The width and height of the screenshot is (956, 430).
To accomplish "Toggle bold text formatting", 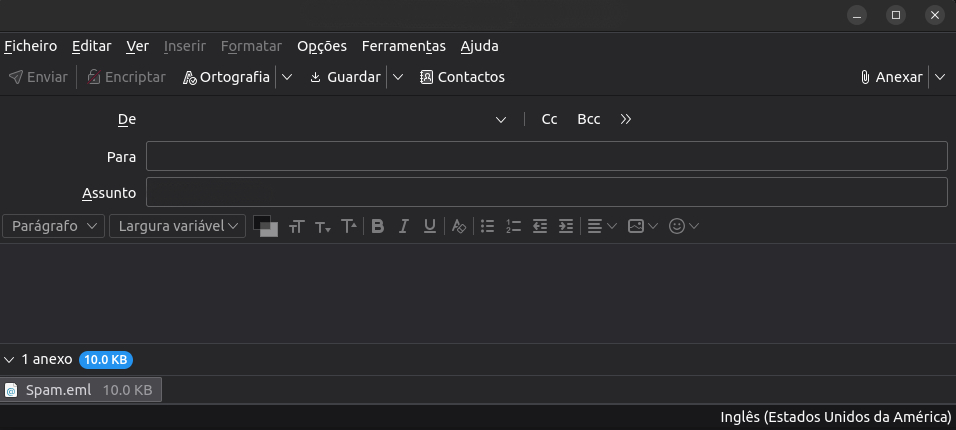I will click(x=378, y=226).
